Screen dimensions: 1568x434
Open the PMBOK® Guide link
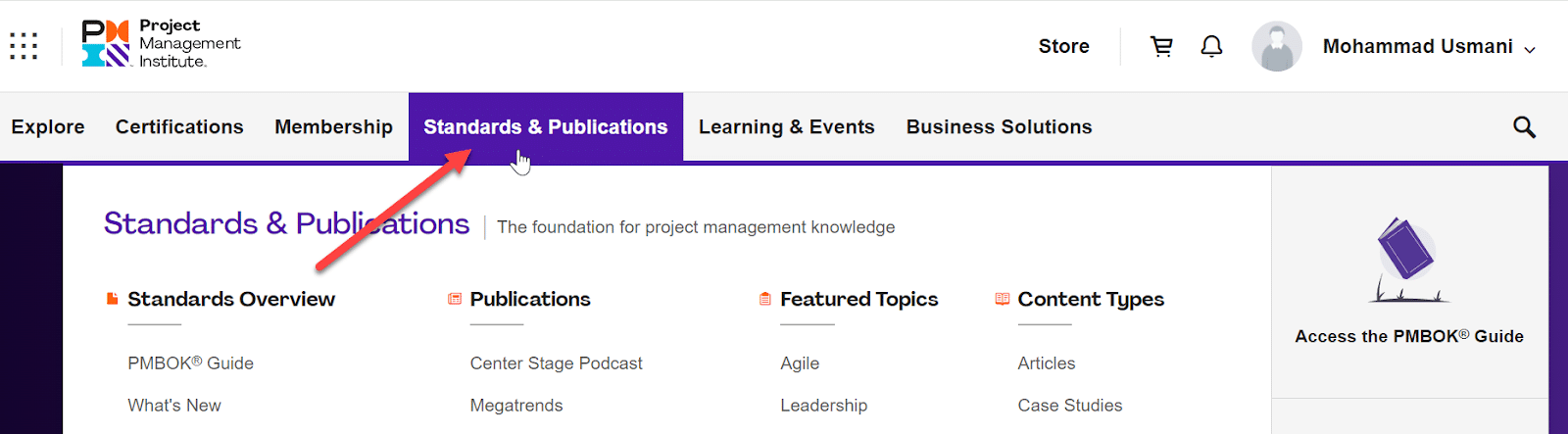click(190, 363)
